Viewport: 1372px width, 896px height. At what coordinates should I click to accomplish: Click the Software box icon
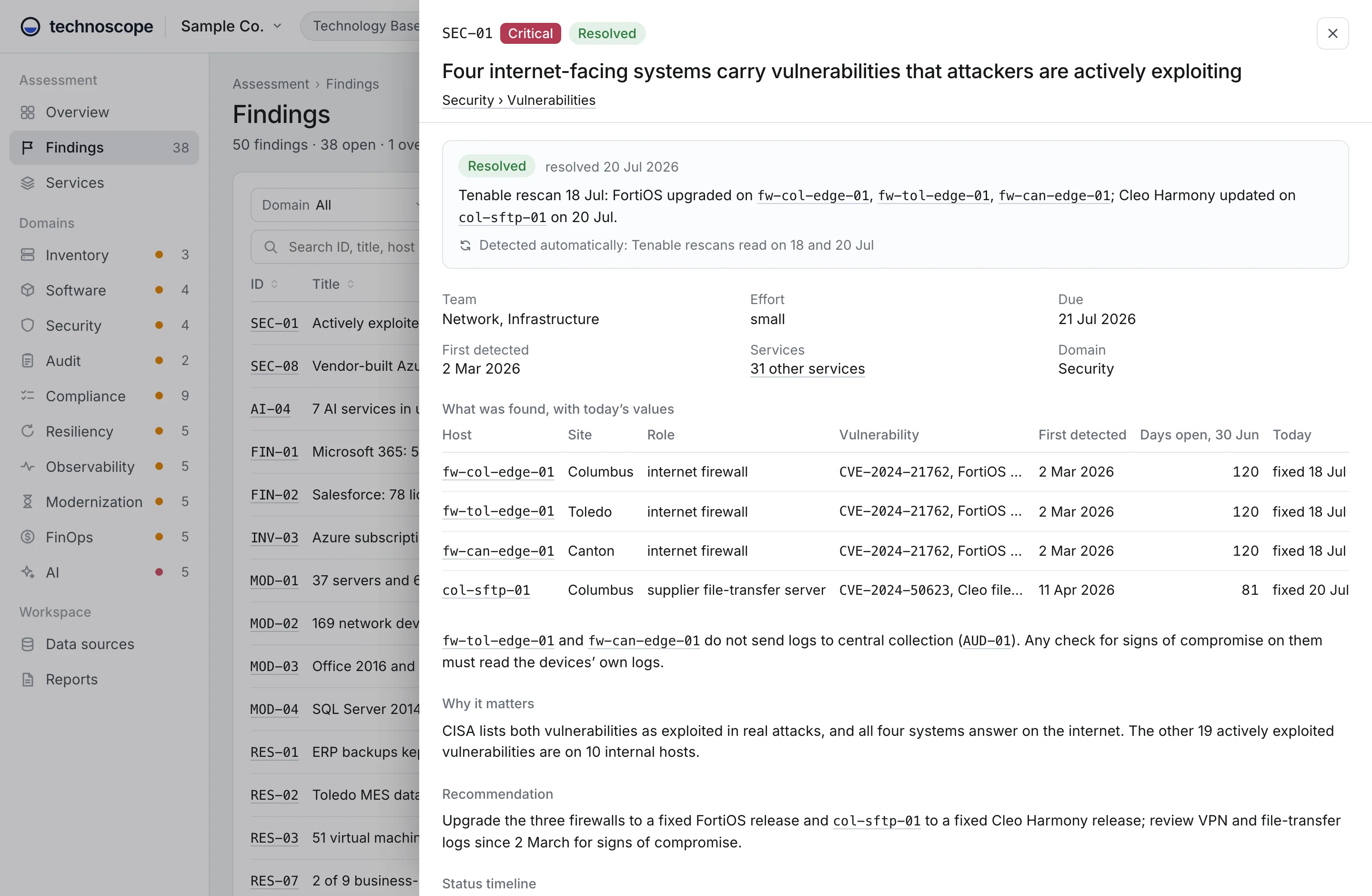pyautogui.click(x=28, y=290)
